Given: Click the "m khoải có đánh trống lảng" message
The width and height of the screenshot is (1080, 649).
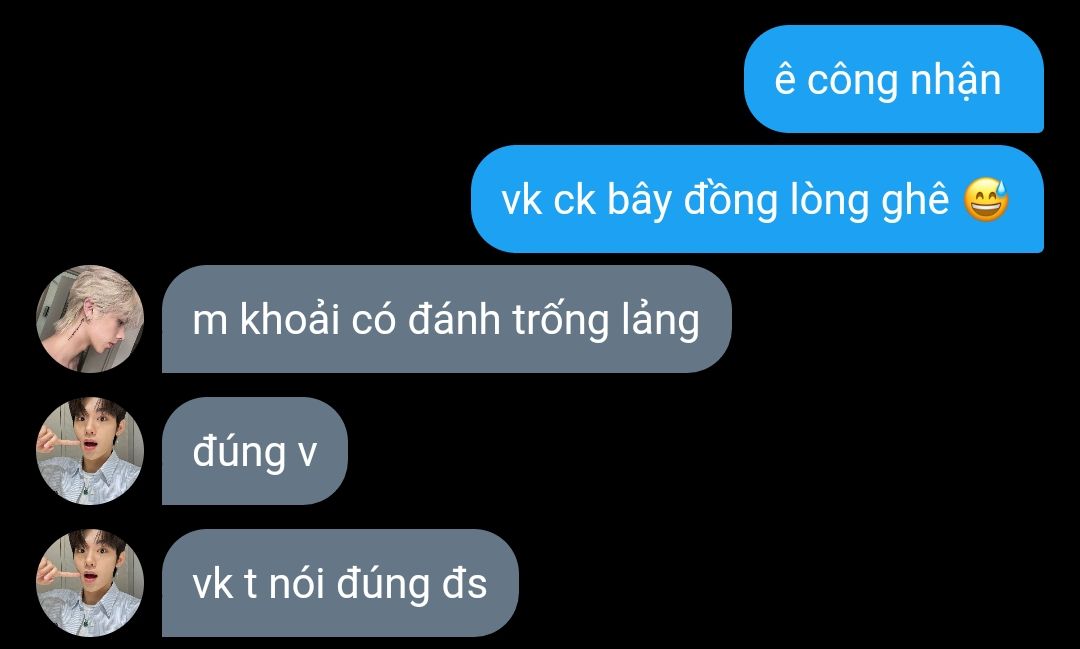Looking at the screenshot, I should coord(446,319).
